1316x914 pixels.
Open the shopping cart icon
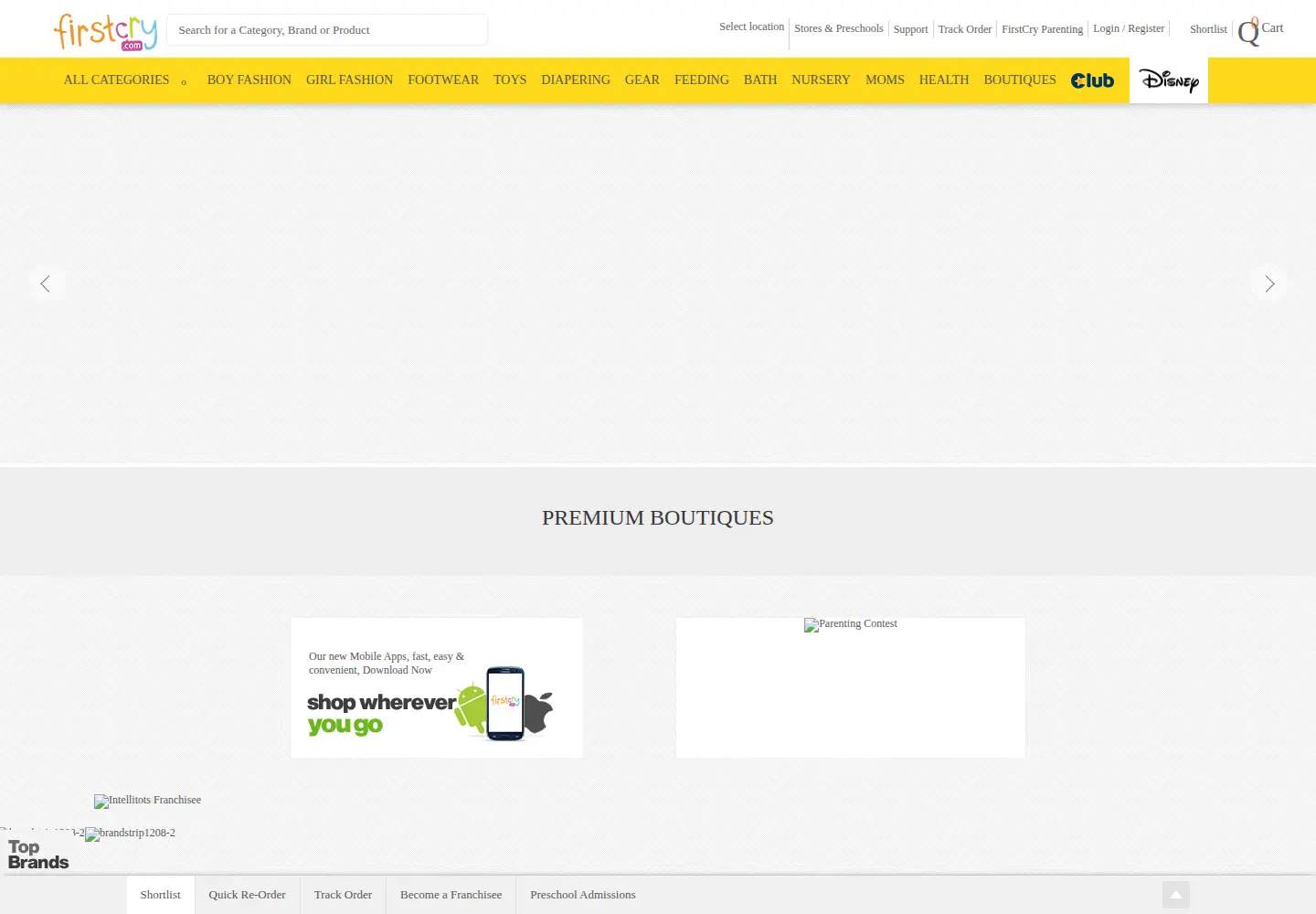(1248, 31)
